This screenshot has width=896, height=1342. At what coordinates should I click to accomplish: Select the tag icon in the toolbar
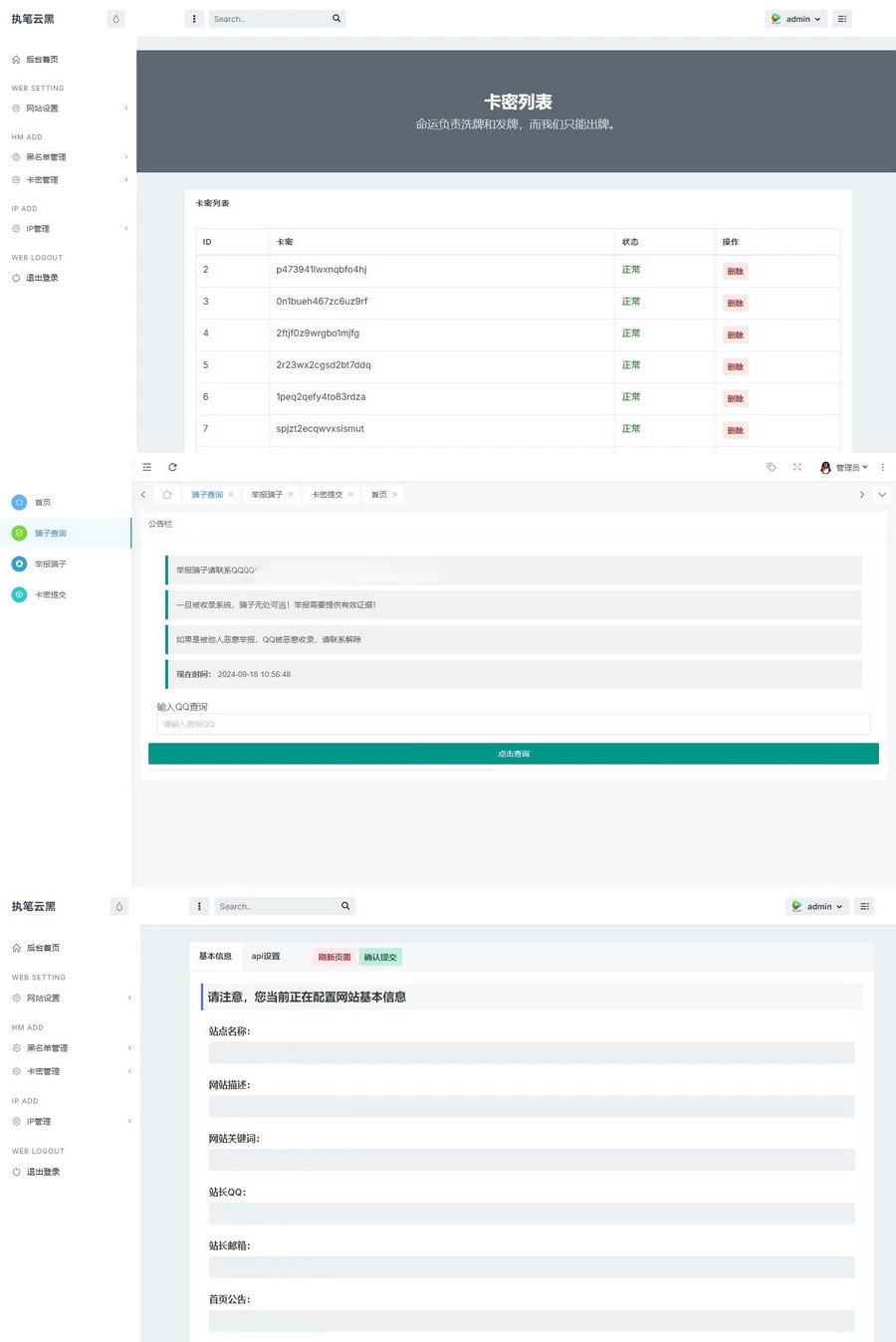(x=772, y=467)
